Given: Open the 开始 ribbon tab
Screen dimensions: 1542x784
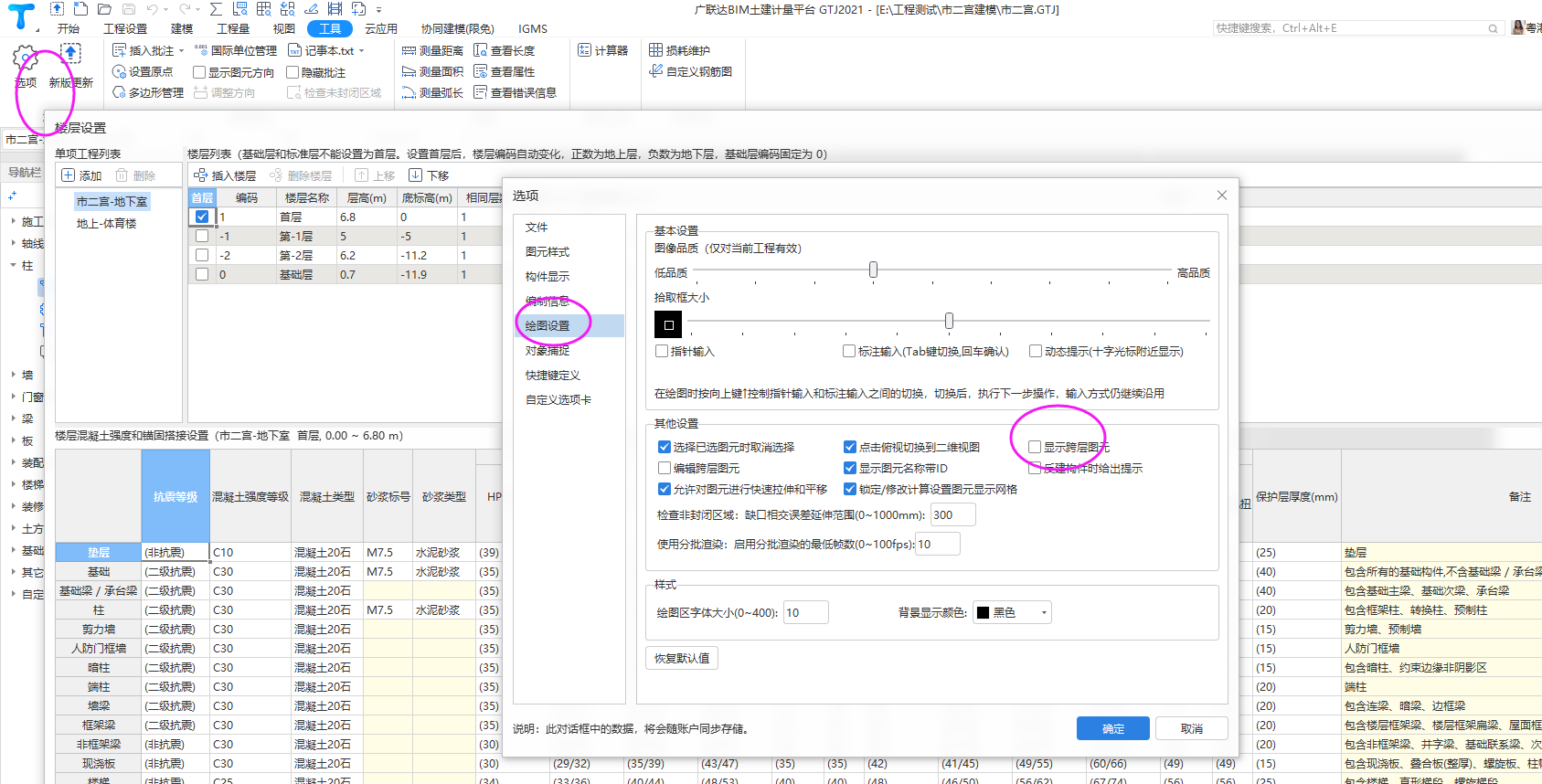Looking at the screenshot, I should pos(69,28).
